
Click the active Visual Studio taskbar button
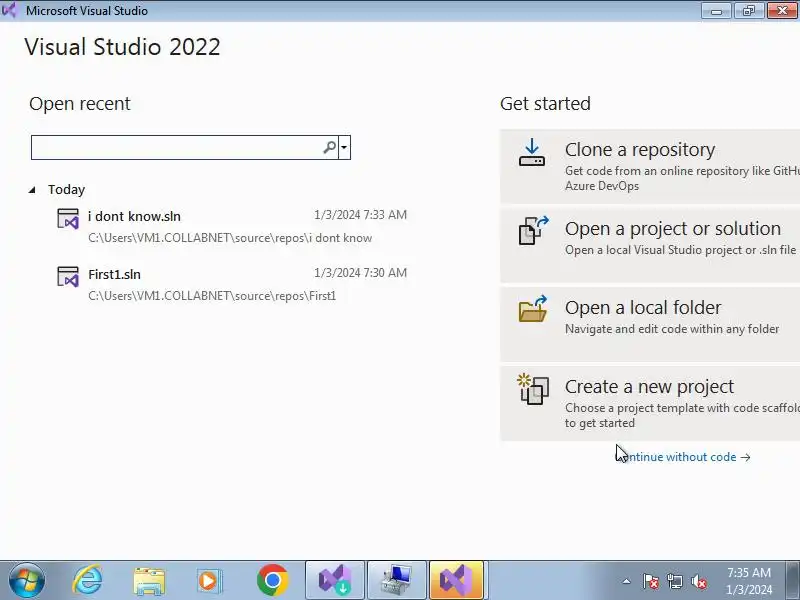457,580
